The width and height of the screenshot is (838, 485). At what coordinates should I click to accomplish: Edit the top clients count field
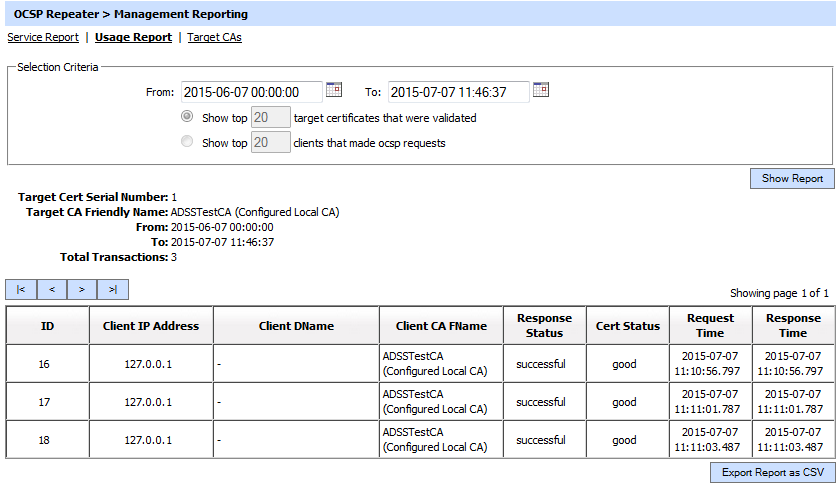point(270,143)
